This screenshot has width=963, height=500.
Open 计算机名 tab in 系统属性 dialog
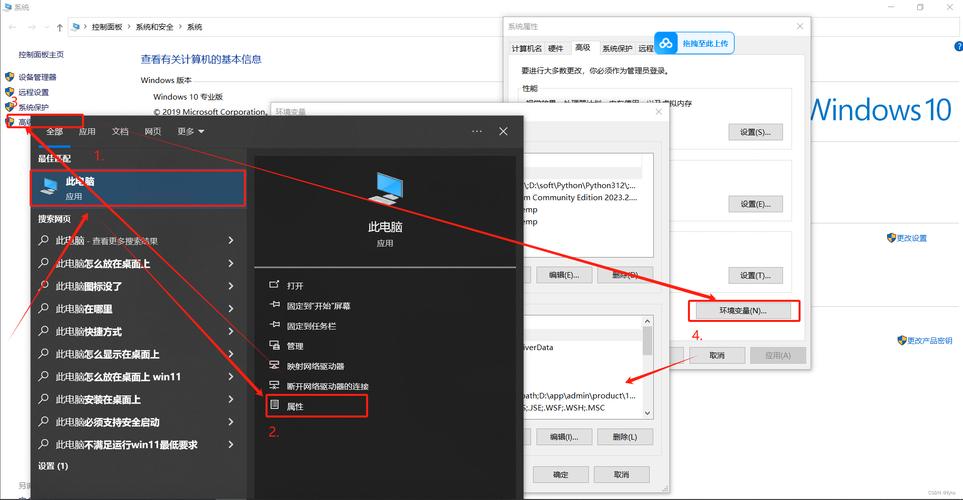pos(526,48)
